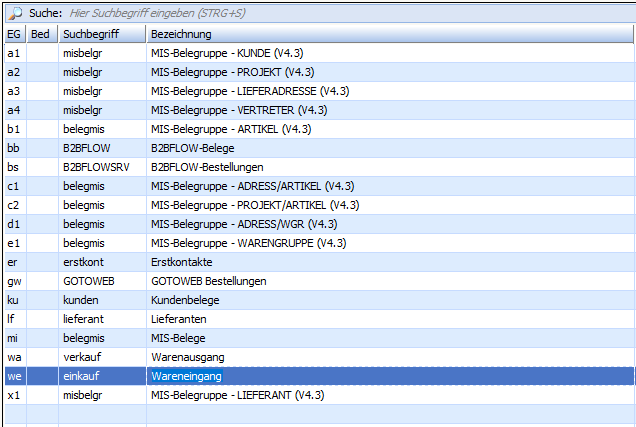
Task: Select the MIS-Belege entry
Action: [319, 338]
